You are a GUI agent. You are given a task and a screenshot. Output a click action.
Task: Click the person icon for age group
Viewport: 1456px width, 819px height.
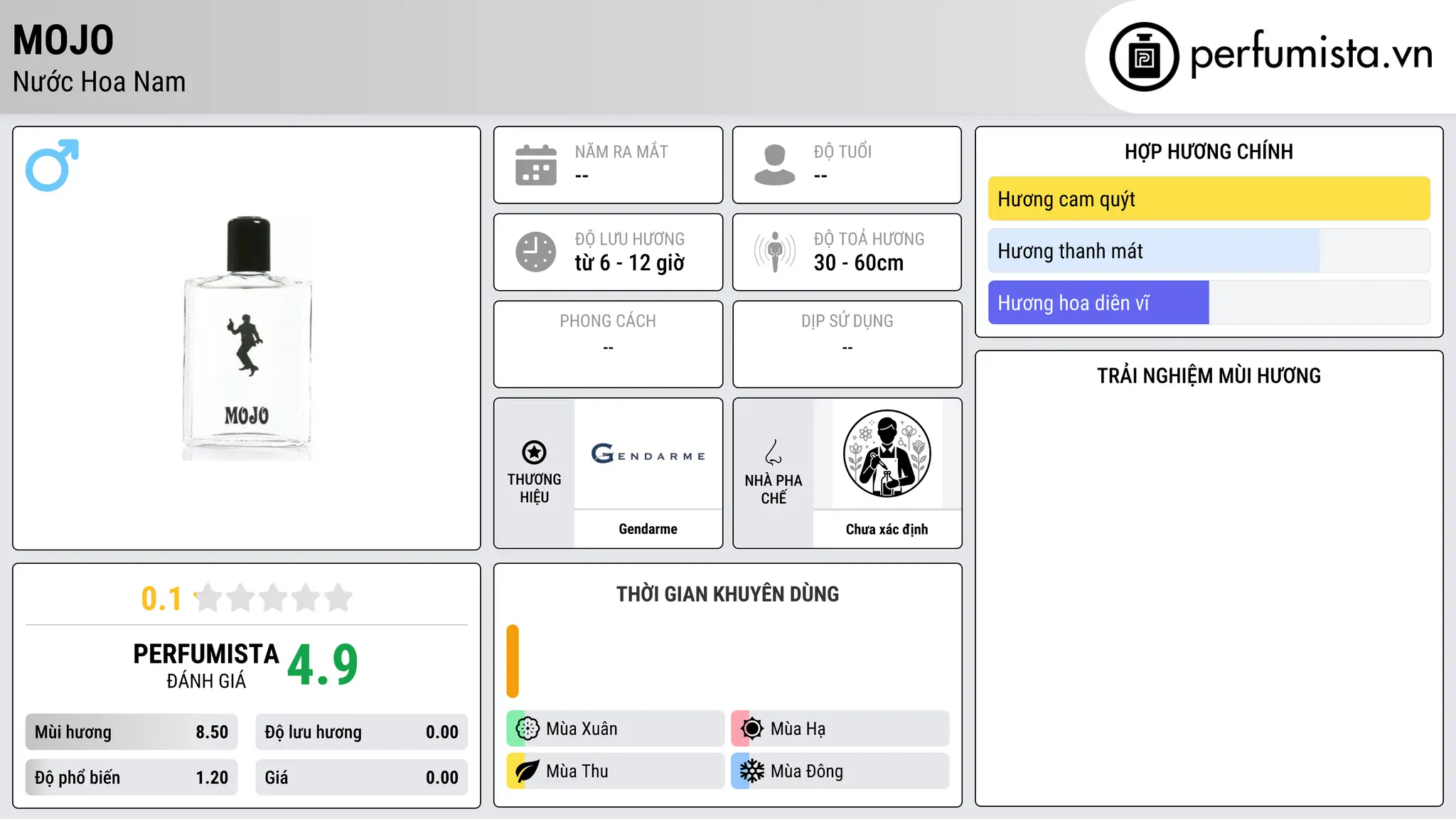(x=775, y=165)
